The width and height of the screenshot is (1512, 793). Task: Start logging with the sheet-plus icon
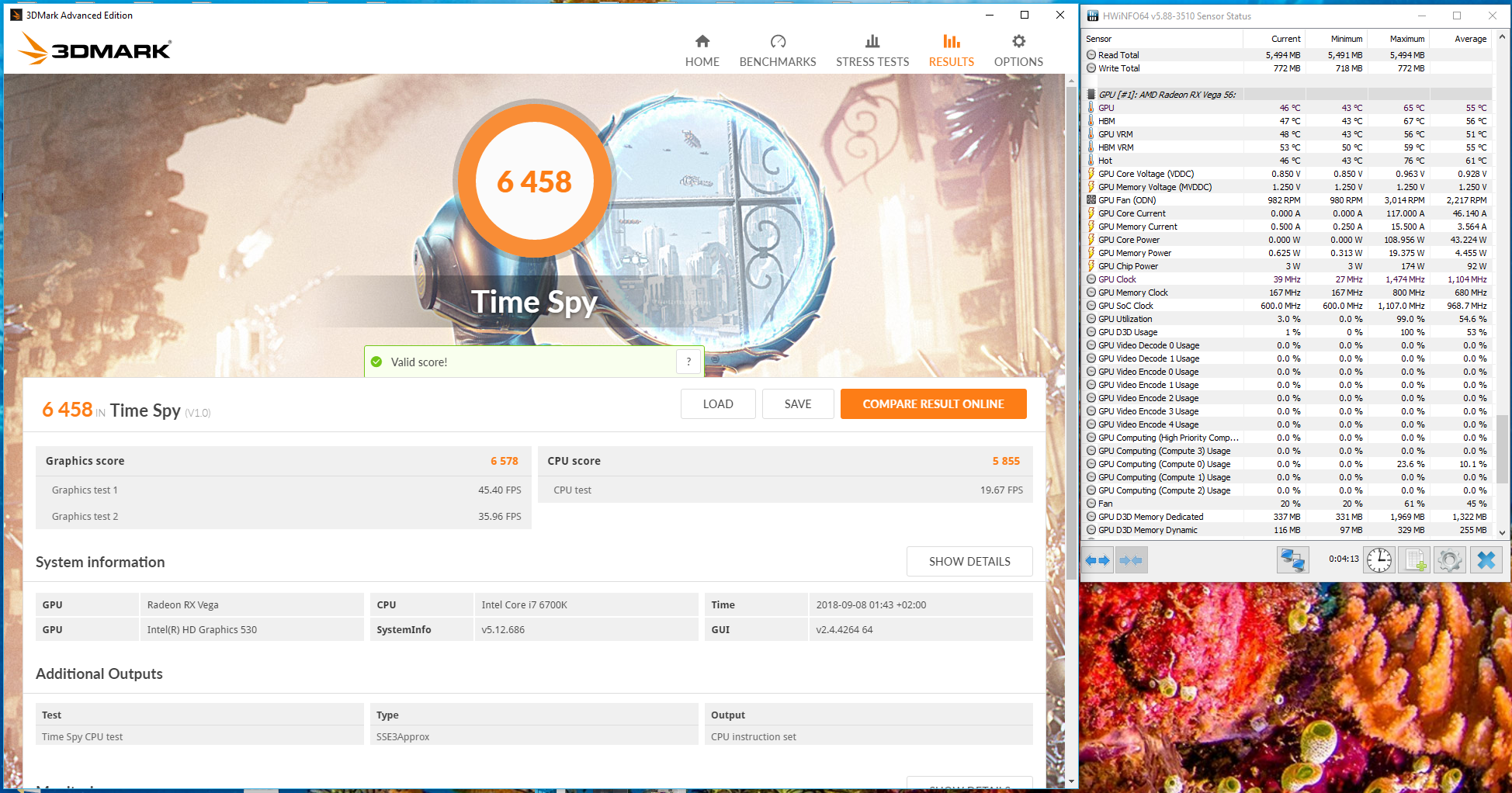click(x=1414, y=560)
